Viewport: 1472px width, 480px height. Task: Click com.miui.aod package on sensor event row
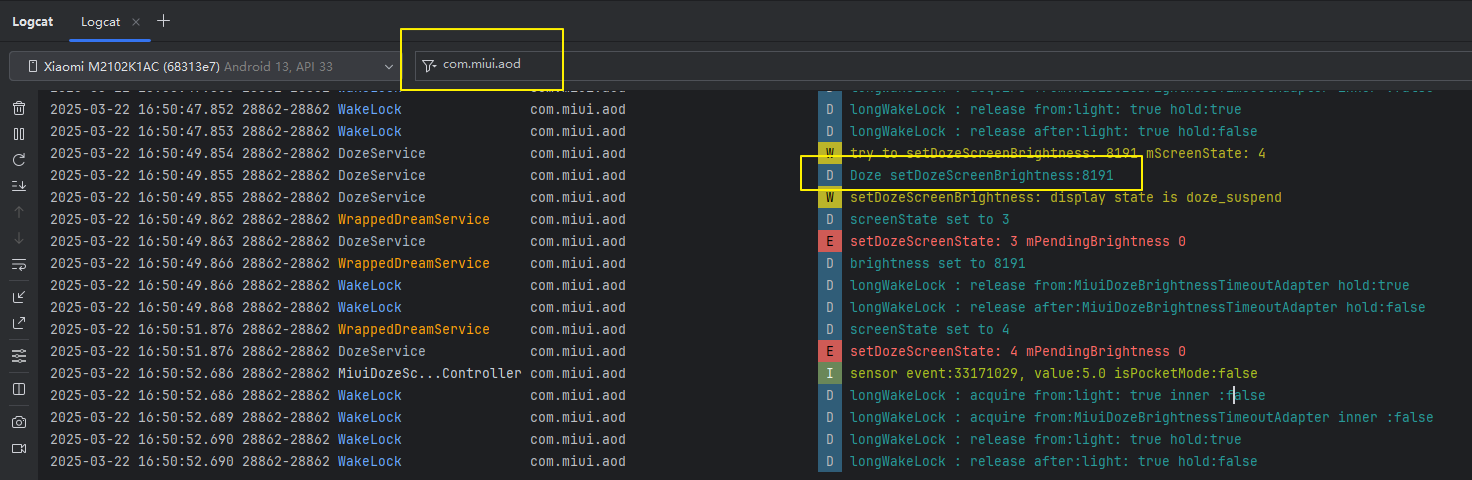click(x=577, y=373)
